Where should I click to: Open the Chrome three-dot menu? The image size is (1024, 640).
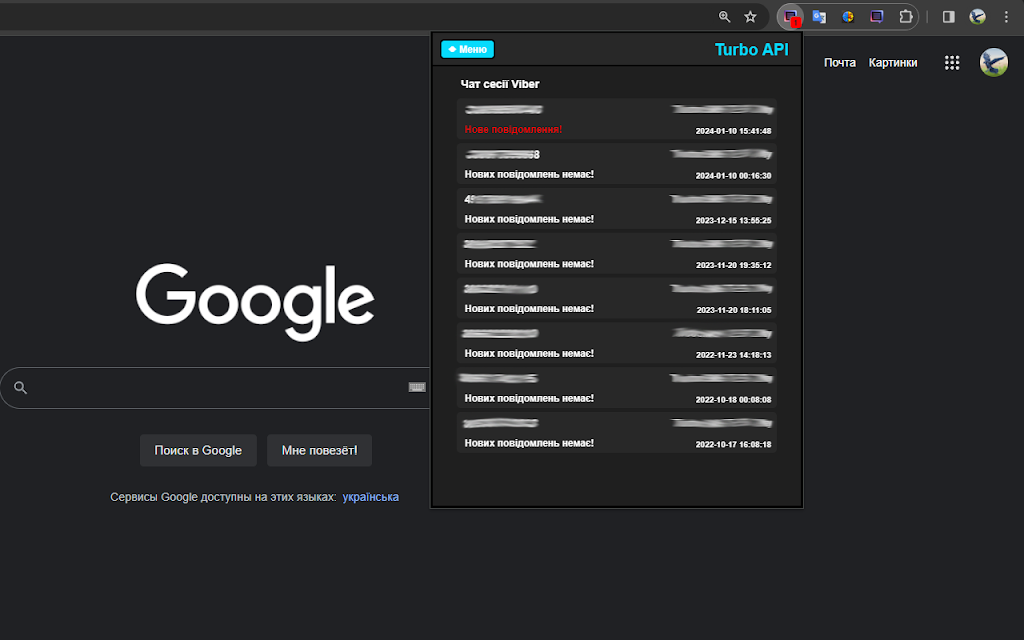[x=1006, y=17]
